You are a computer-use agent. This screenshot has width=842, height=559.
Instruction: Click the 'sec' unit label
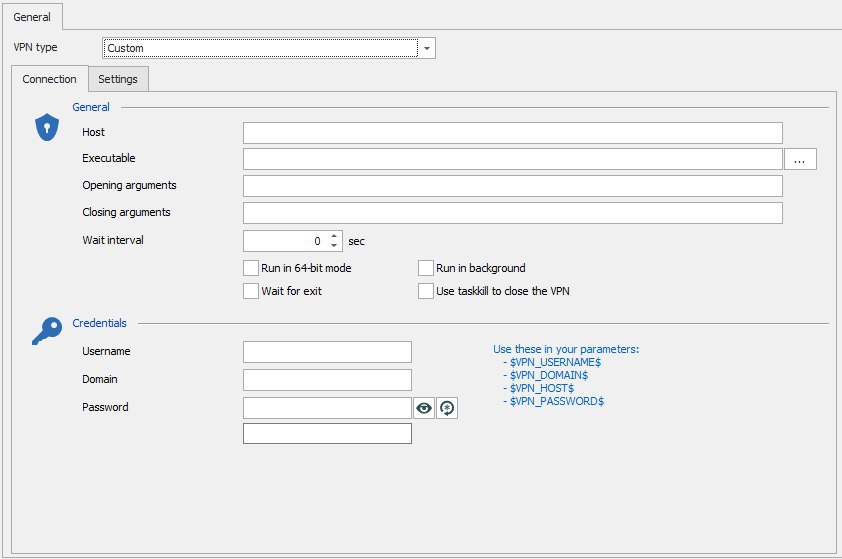(x=356, y=241)
